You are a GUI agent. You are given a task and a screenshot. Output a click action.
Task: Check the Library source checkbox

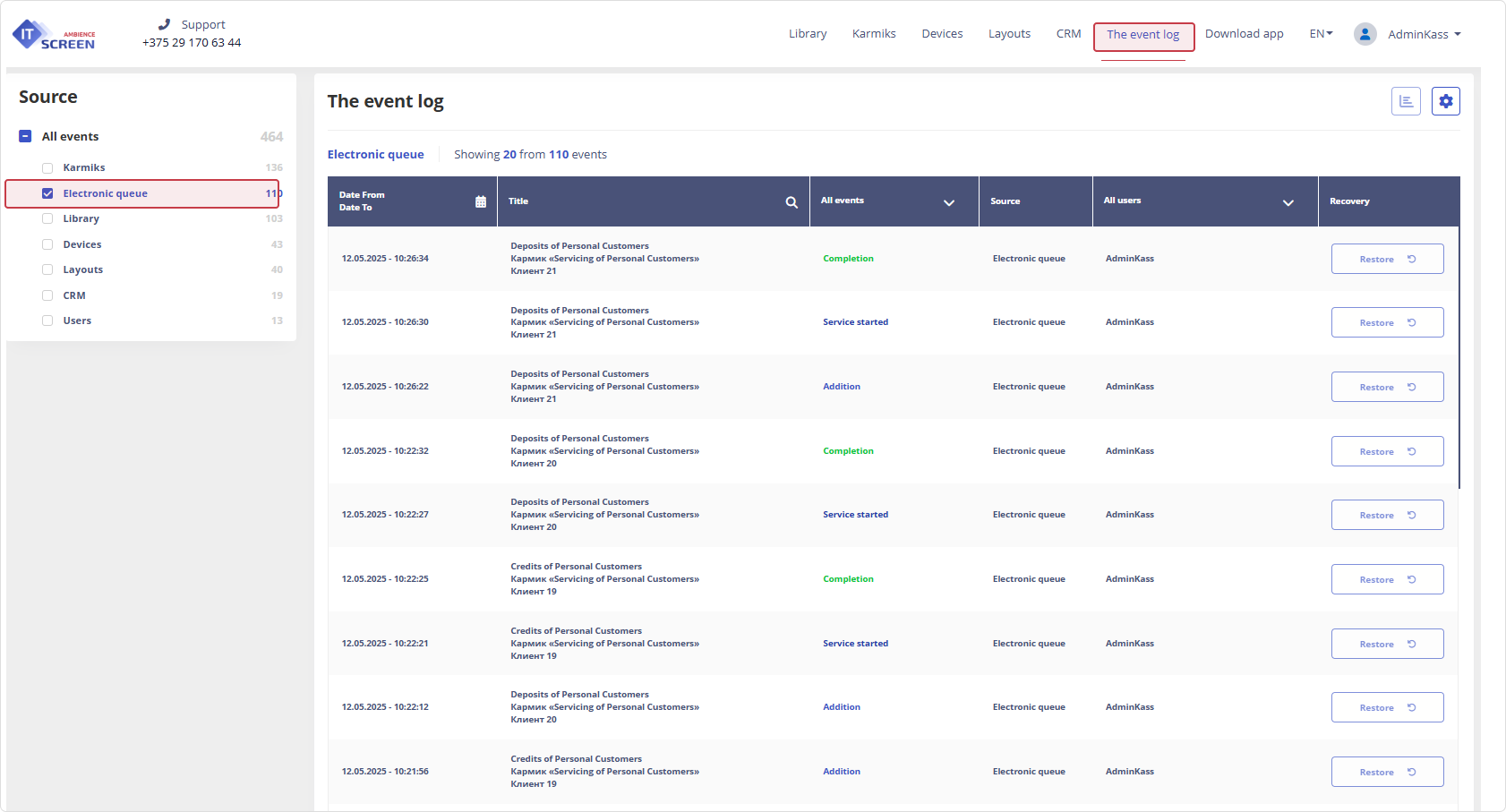click(47, 218)
